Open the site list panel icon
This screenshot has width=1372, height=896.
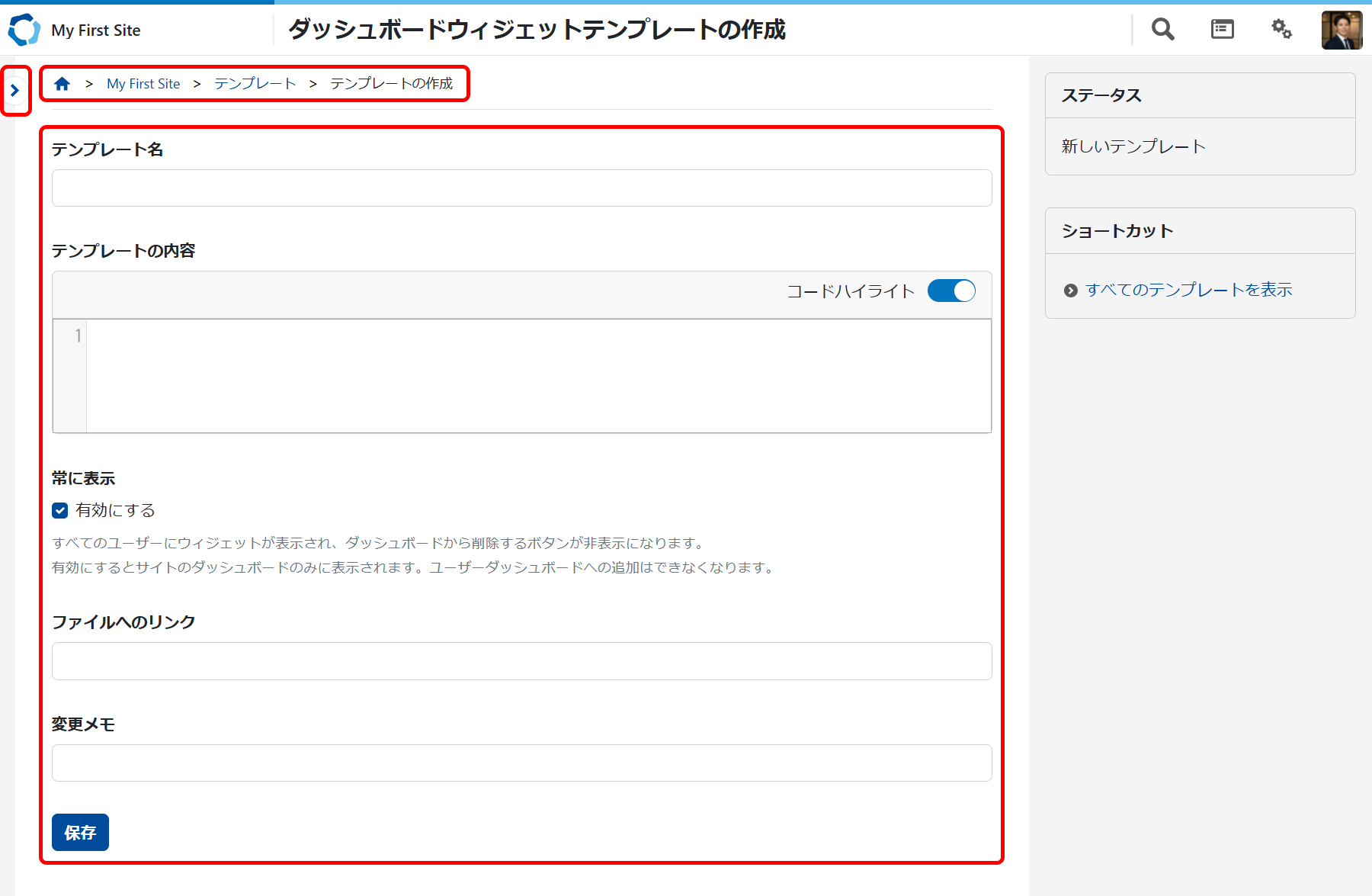tap(1222, 30)
